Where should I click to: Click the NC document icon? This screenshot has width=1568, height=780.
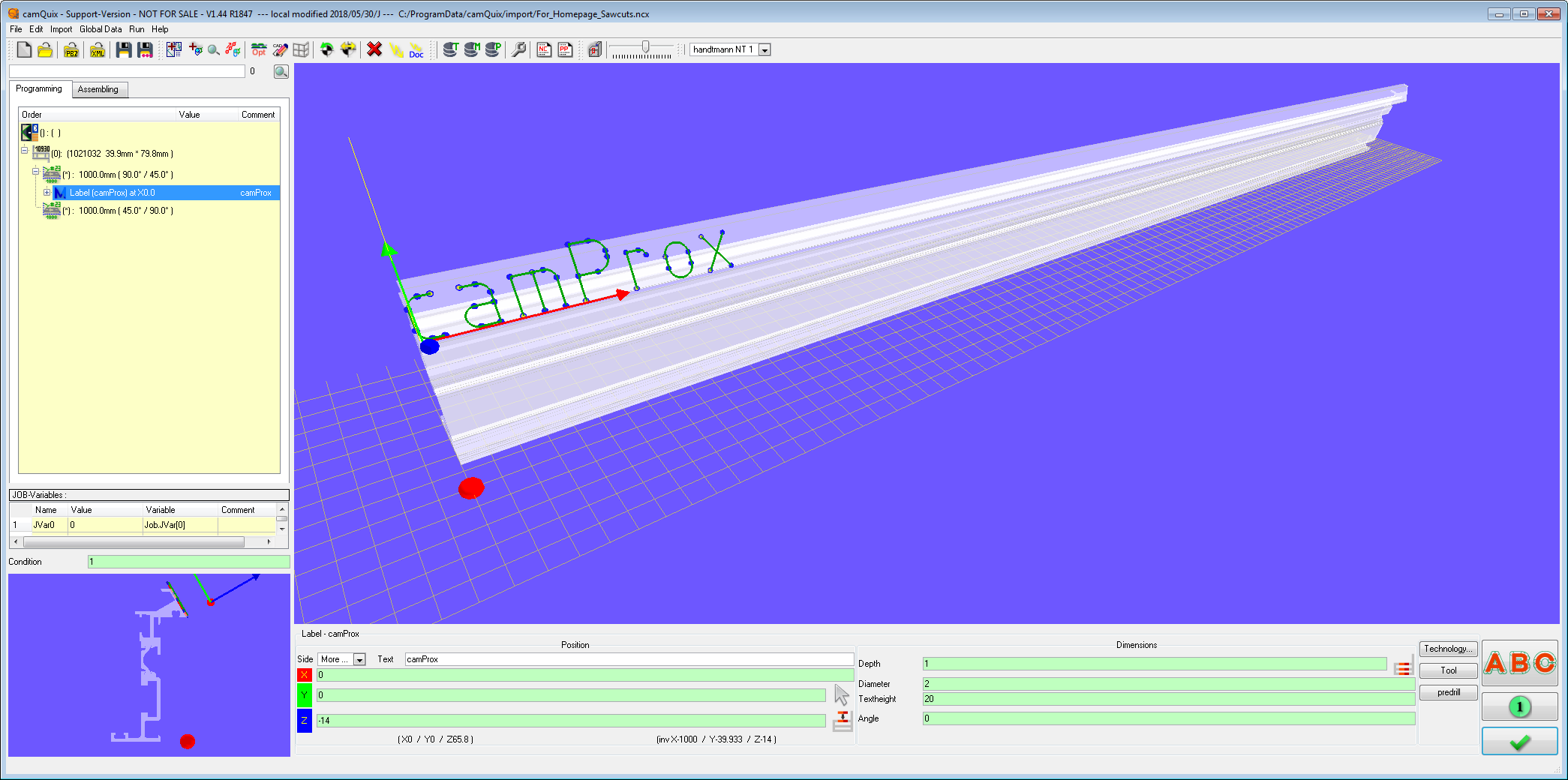pyautogui.click(x=545, y=49)
